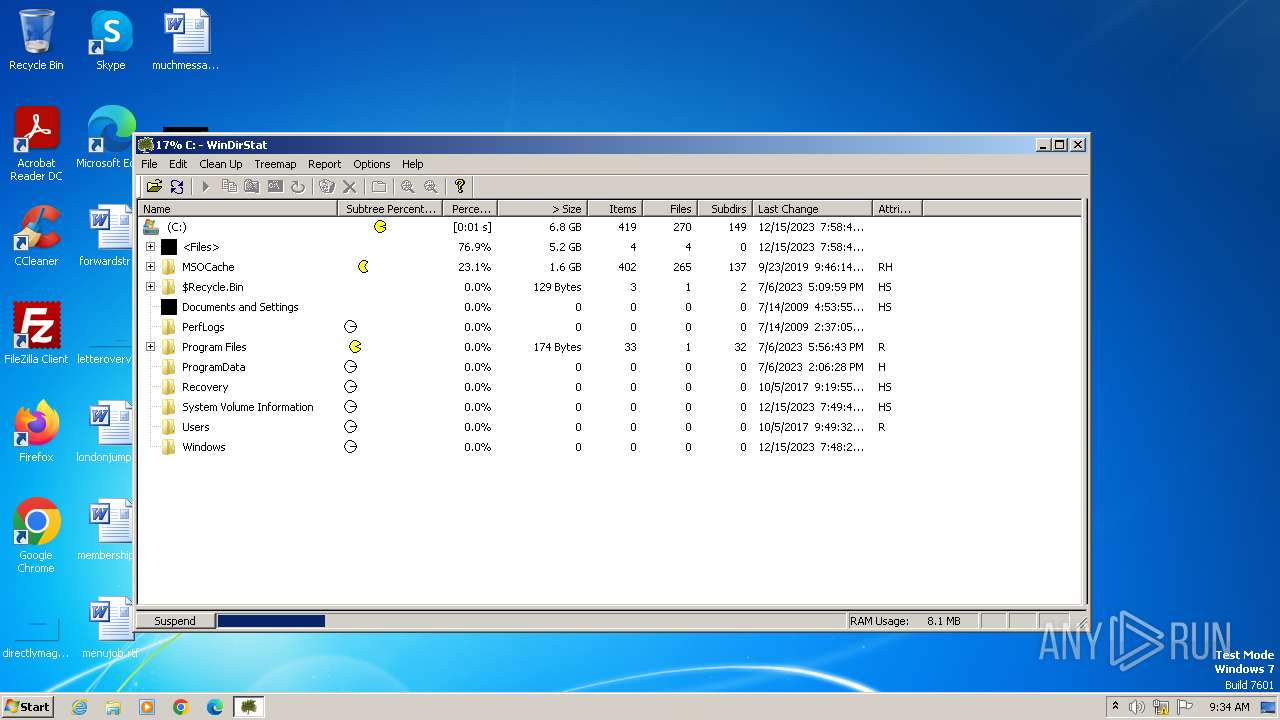The width and height of the screenshot is (1280, 720).
Task: Expand the <Files> tree node
Action: point(150,247)
